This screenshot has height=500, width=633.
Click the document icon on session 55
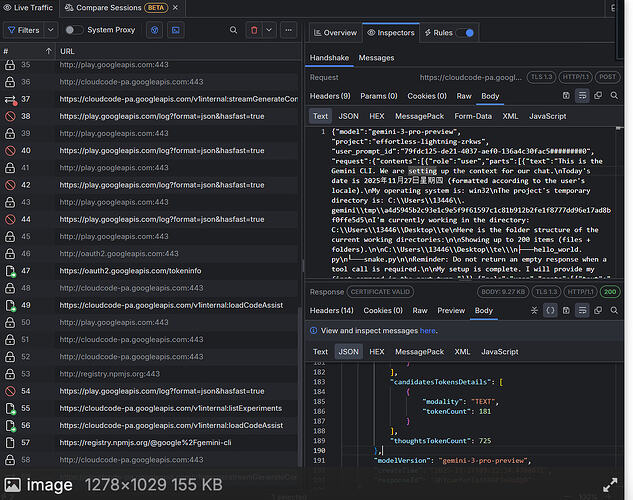pyautogui.click(x=10, y=408)
